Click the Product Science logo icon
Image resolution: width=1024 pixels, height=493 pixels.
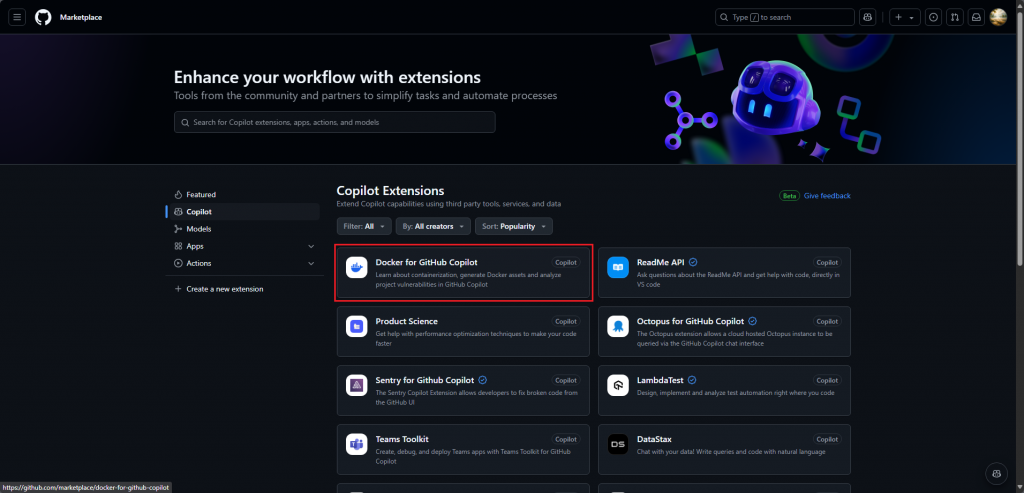tap(357, 326)
